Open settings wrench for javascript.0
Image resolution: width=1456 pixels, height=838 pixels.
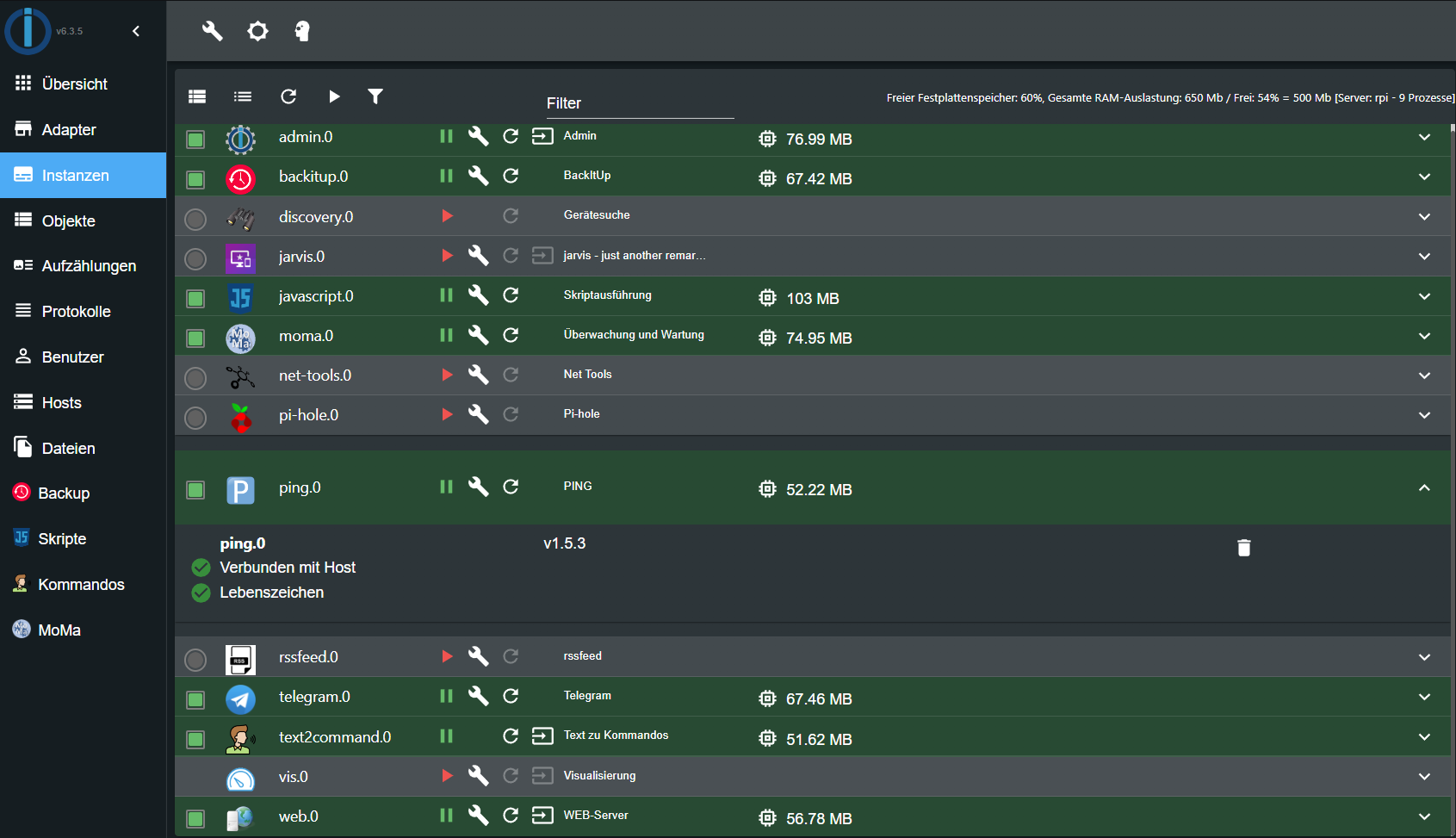[x=478, y=295]
